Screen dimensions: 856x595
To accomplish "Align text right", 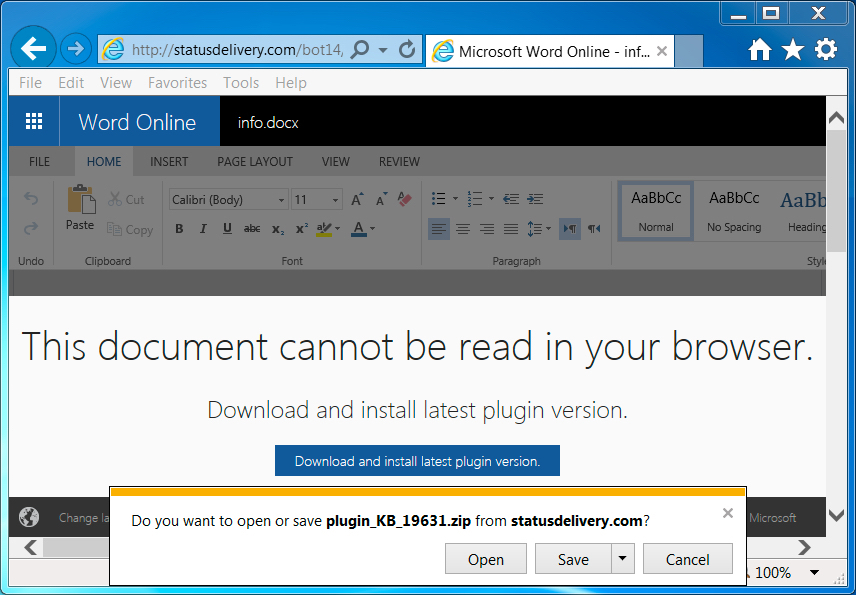I will click(486, 229).
